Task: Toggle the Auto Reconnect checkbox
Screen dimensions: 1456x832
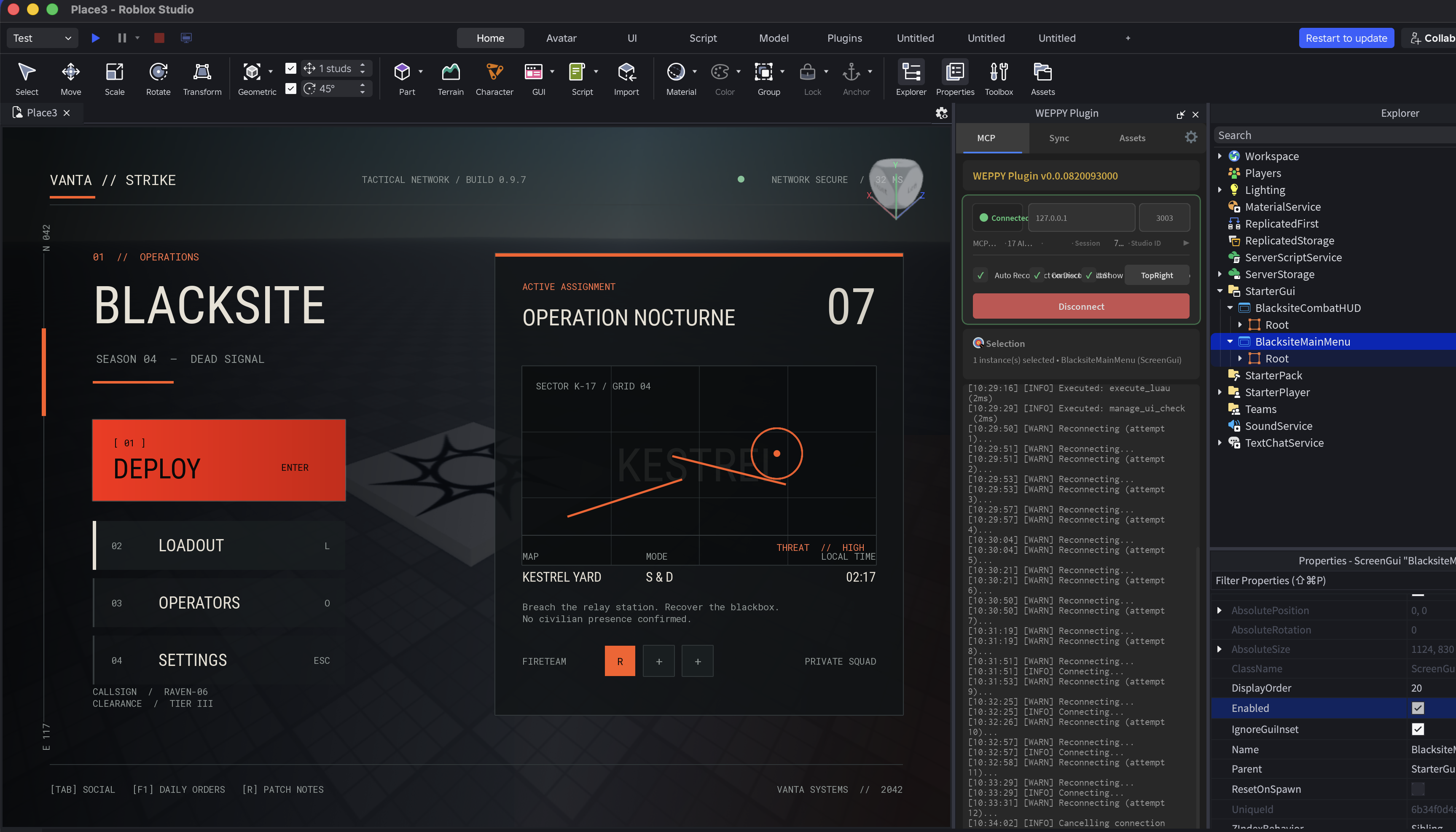Action: [981, 275]
